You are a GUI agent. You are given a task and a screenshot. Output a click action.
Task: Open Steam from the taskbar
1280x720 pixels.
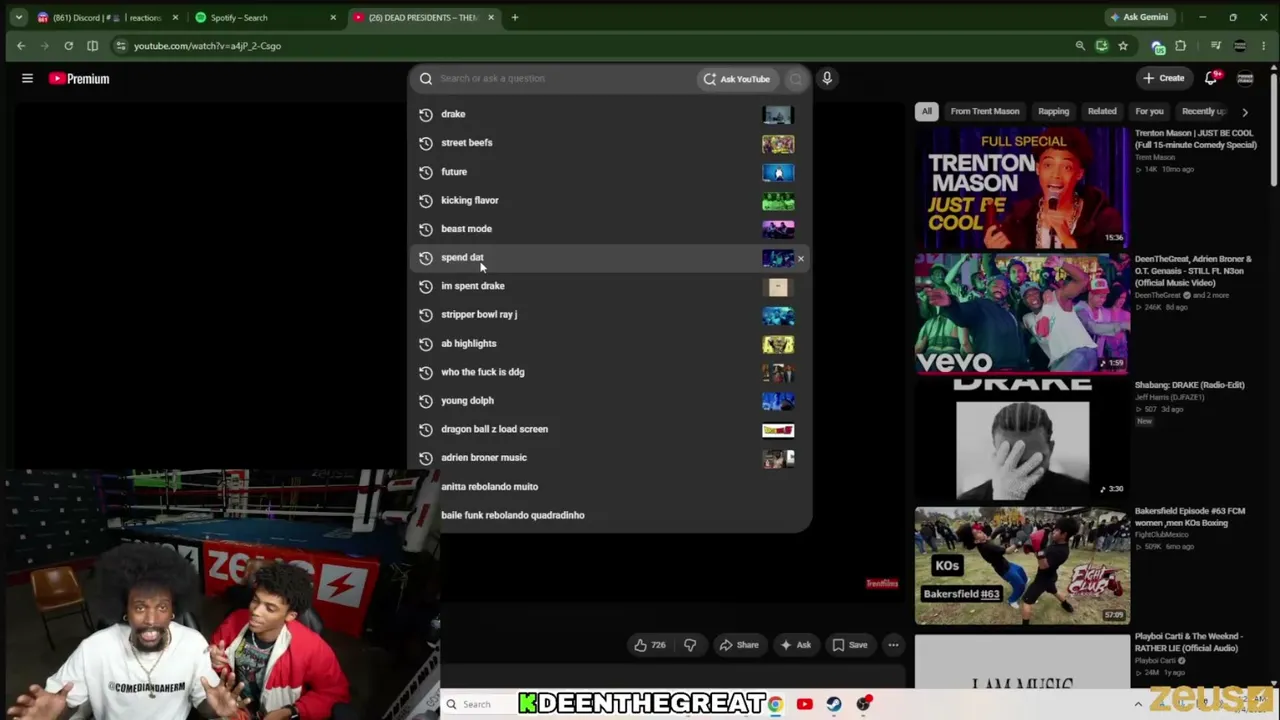point(834,704)
